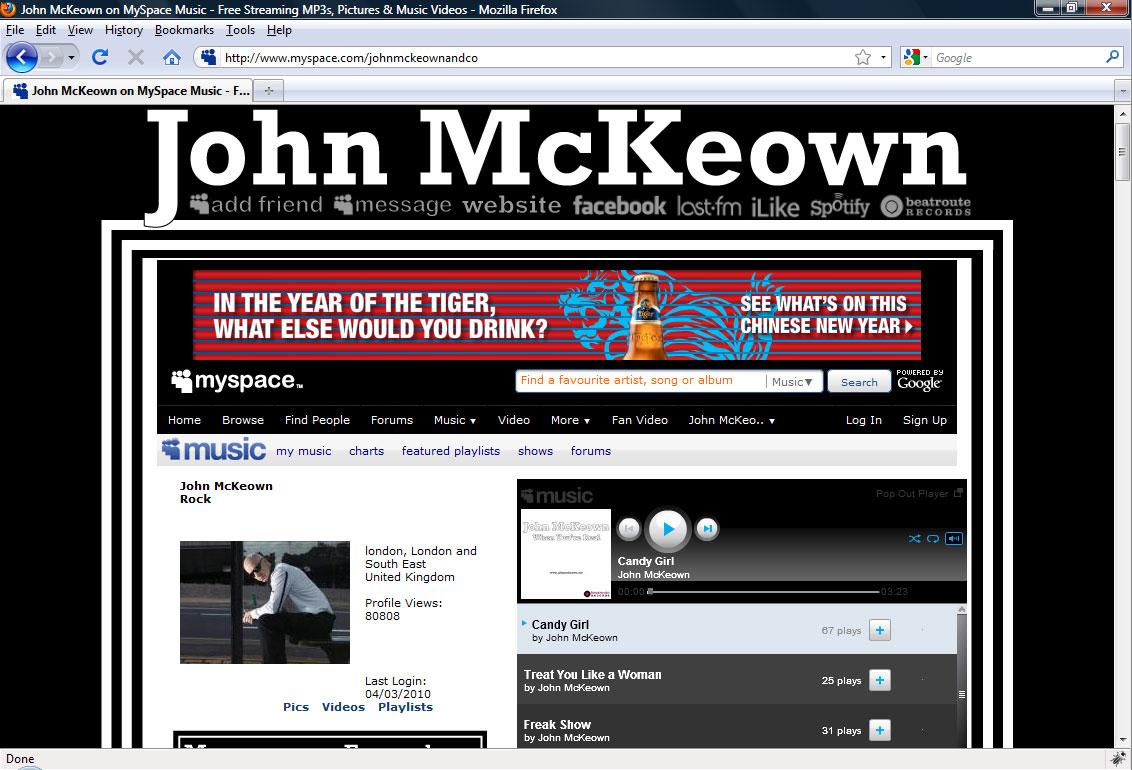Open the Help menu
This screenshot has height=770, width=1132.
[x=279, y=30]
